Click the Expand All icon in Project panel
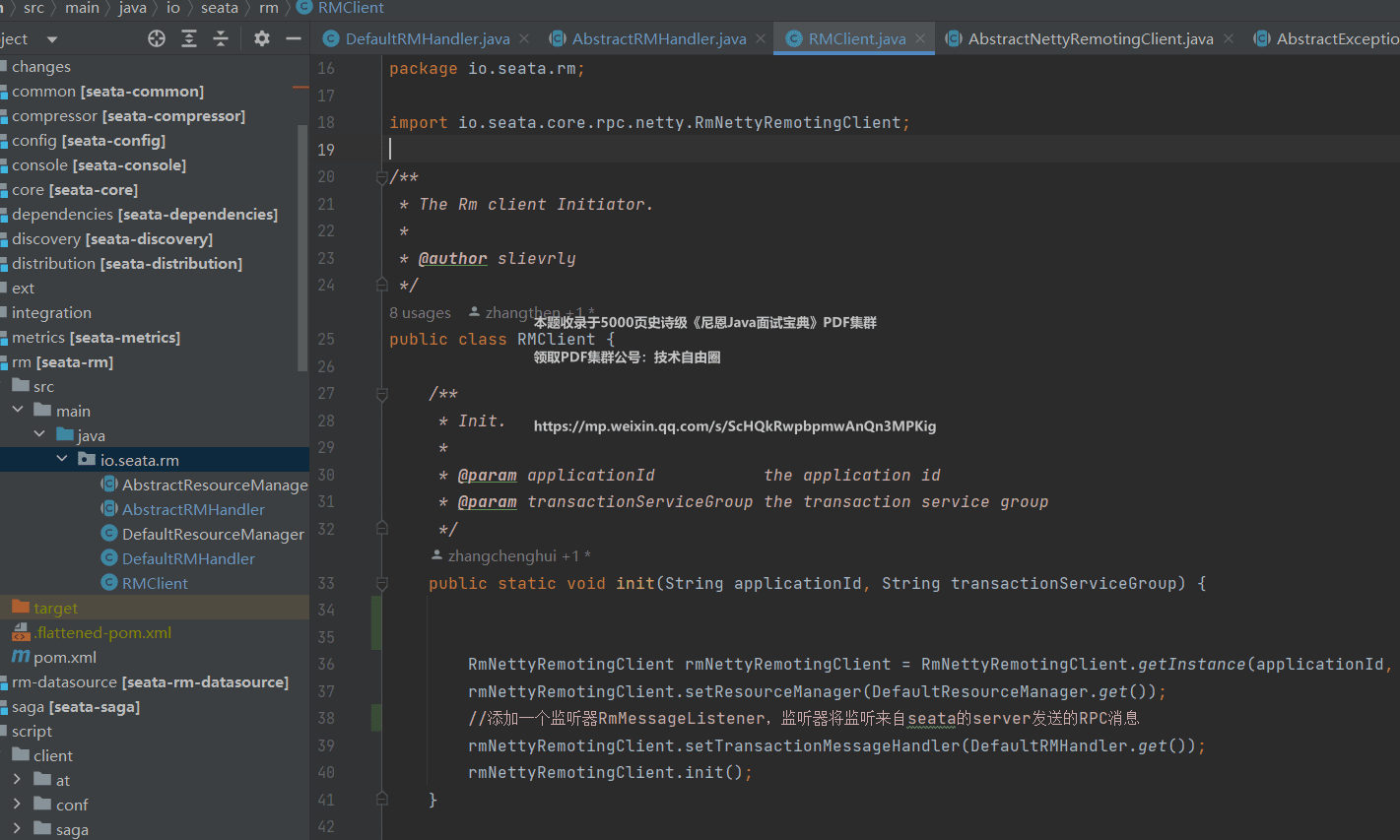This screenshot has height=840, width=1400. coord(189,38)
